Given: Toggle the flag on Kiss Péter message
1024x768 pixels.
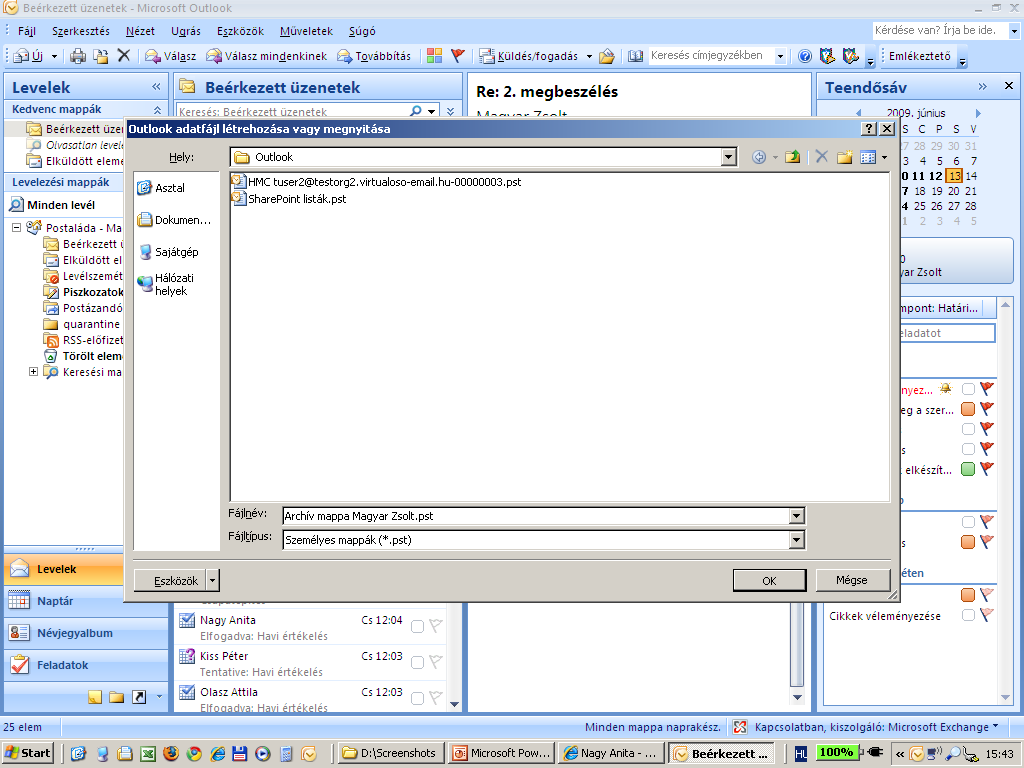Looking at the screenshot, I should [436, 663].
